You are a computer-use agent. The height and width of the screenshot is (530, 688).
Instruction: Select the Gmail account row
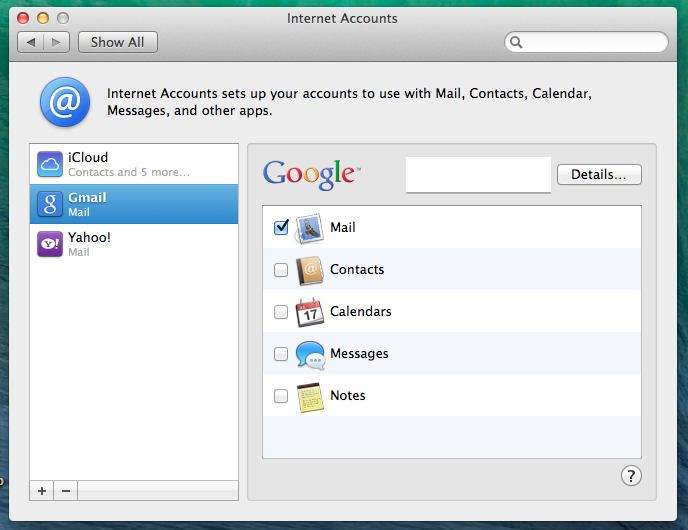tap(134, 204)
